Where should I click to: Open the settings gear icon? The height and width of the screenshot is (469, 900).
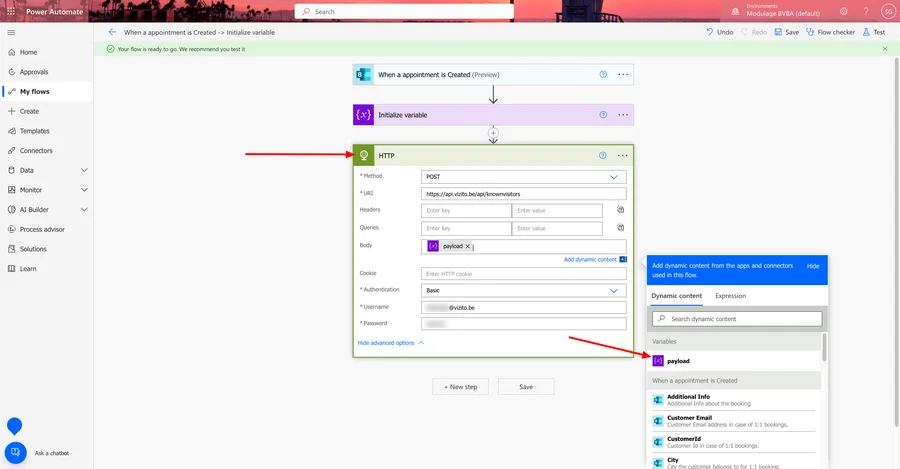pyautogui.click(x=843, y=11)
